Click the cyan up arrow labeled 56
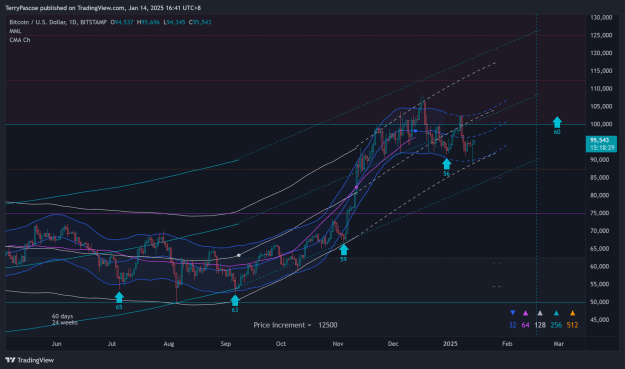 (446, 163)
